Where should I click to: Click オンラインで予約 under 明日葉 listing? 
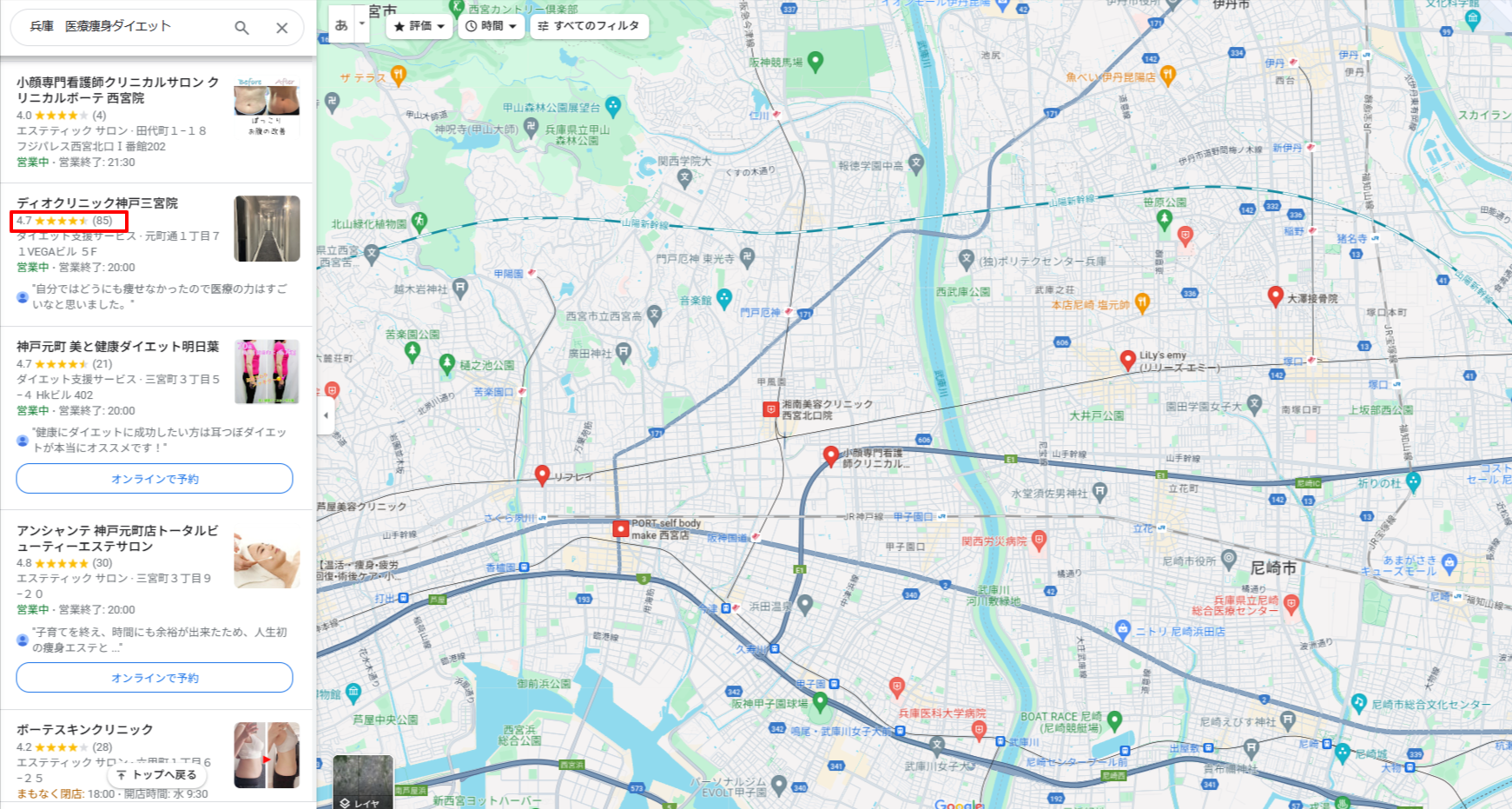[155, 479]
